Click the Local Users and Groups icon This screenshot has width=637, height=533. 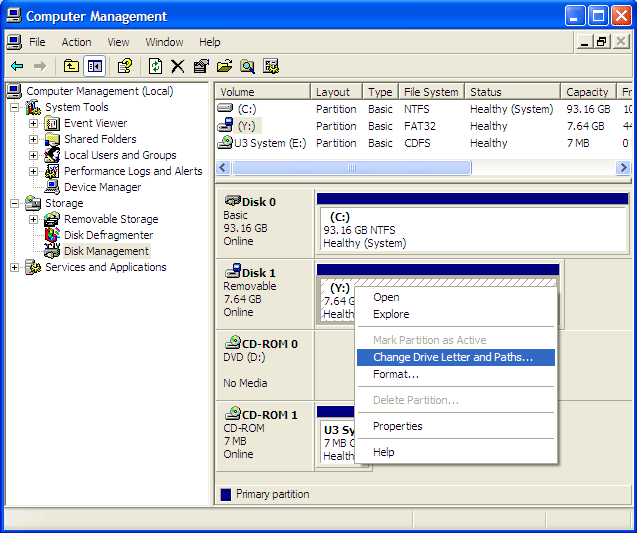click(x=52, y=155)
